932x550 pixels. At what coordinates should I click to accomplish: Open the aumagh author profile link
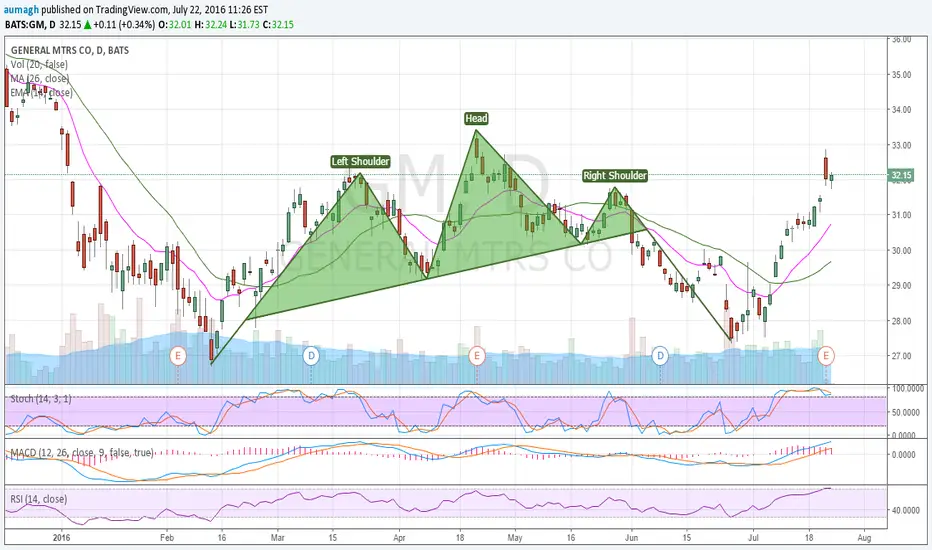coord(21,10)
